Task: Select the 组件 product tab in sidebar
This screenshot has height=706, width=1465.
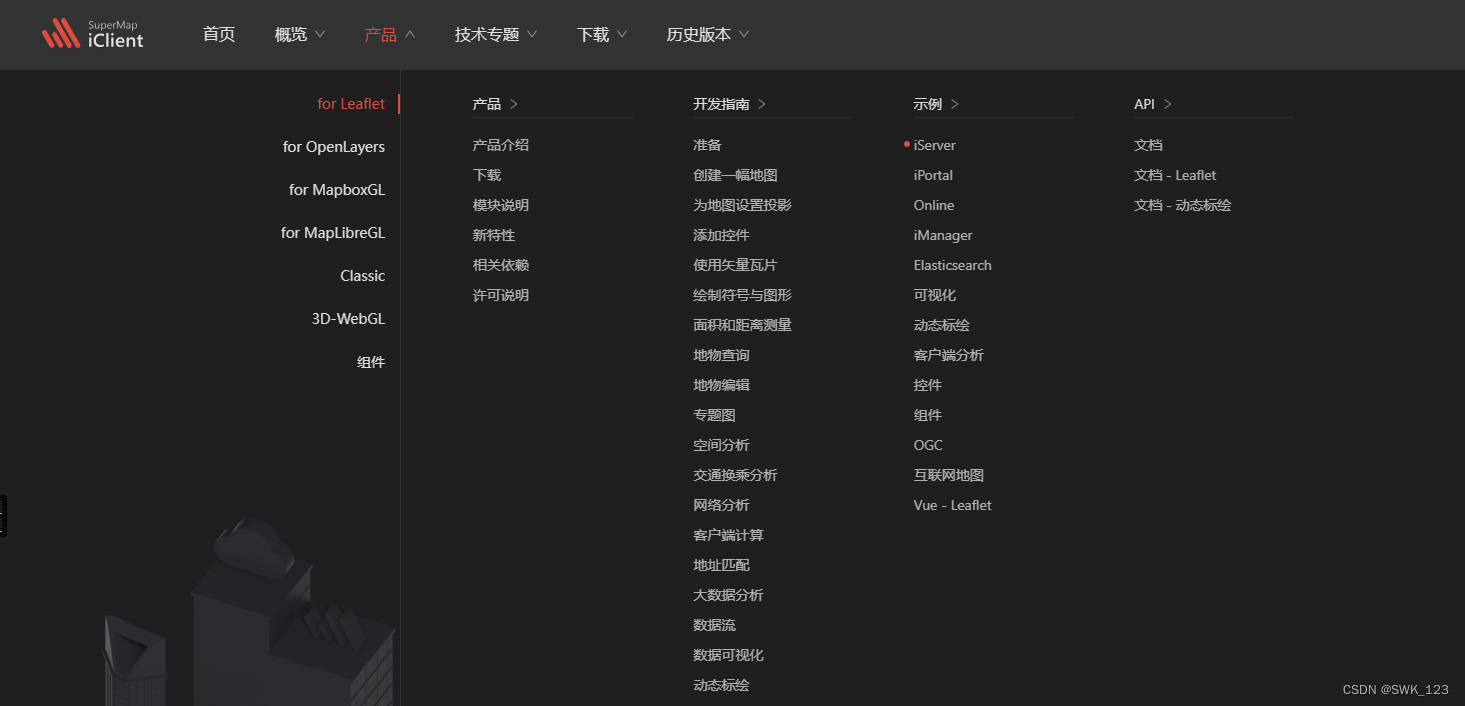Action: point(371,362)
